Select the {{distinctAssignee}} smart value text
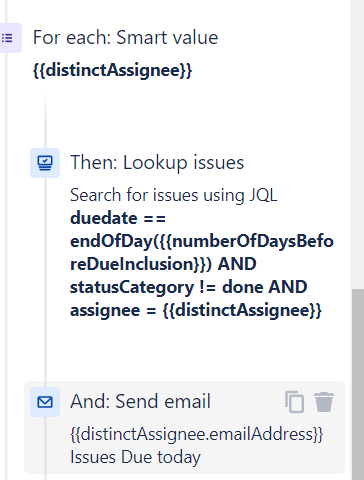 113,70
